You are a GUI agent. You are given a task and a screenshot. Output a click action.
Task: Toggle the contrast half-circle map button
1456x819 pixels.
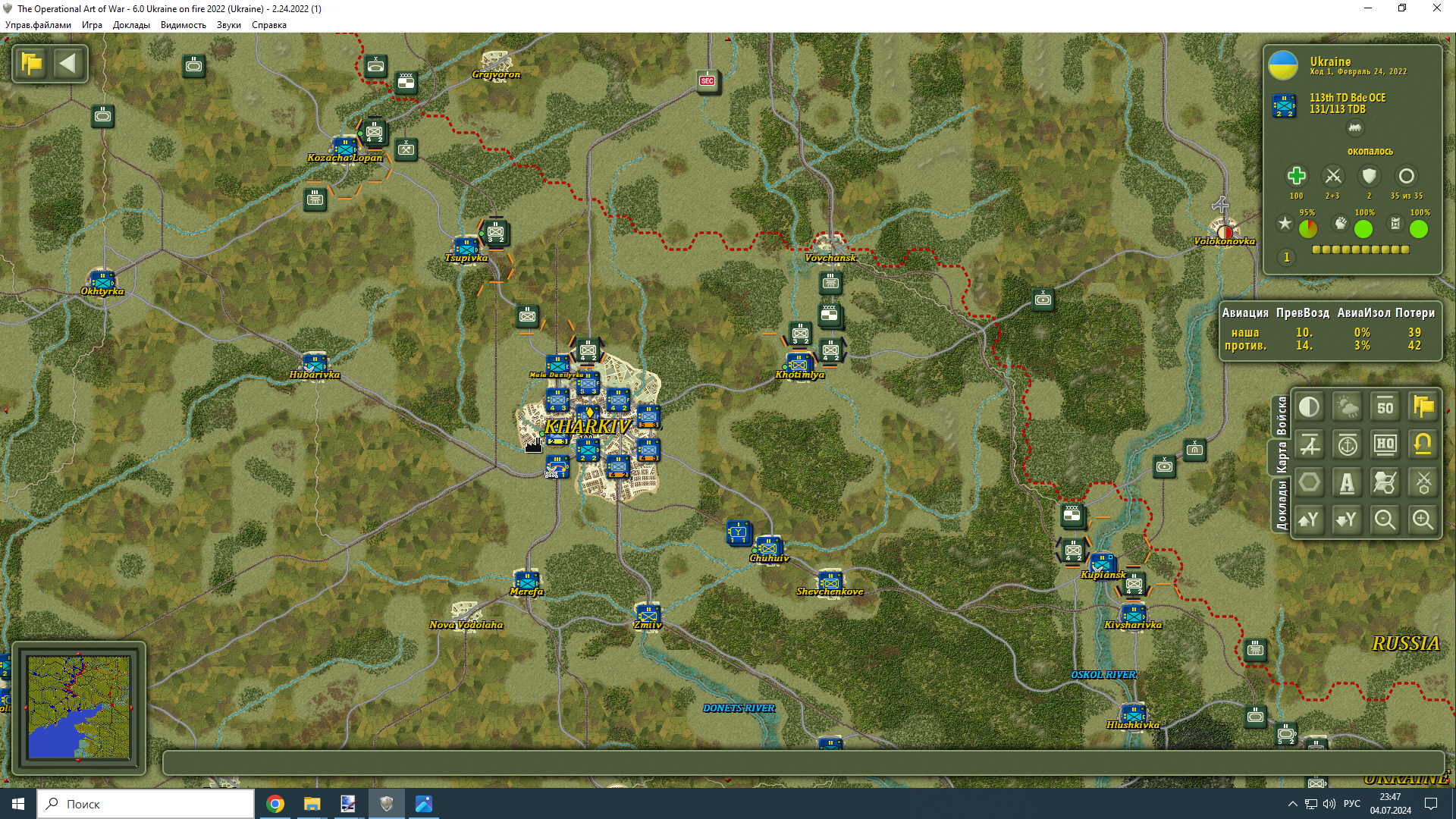coord(1310,407)
